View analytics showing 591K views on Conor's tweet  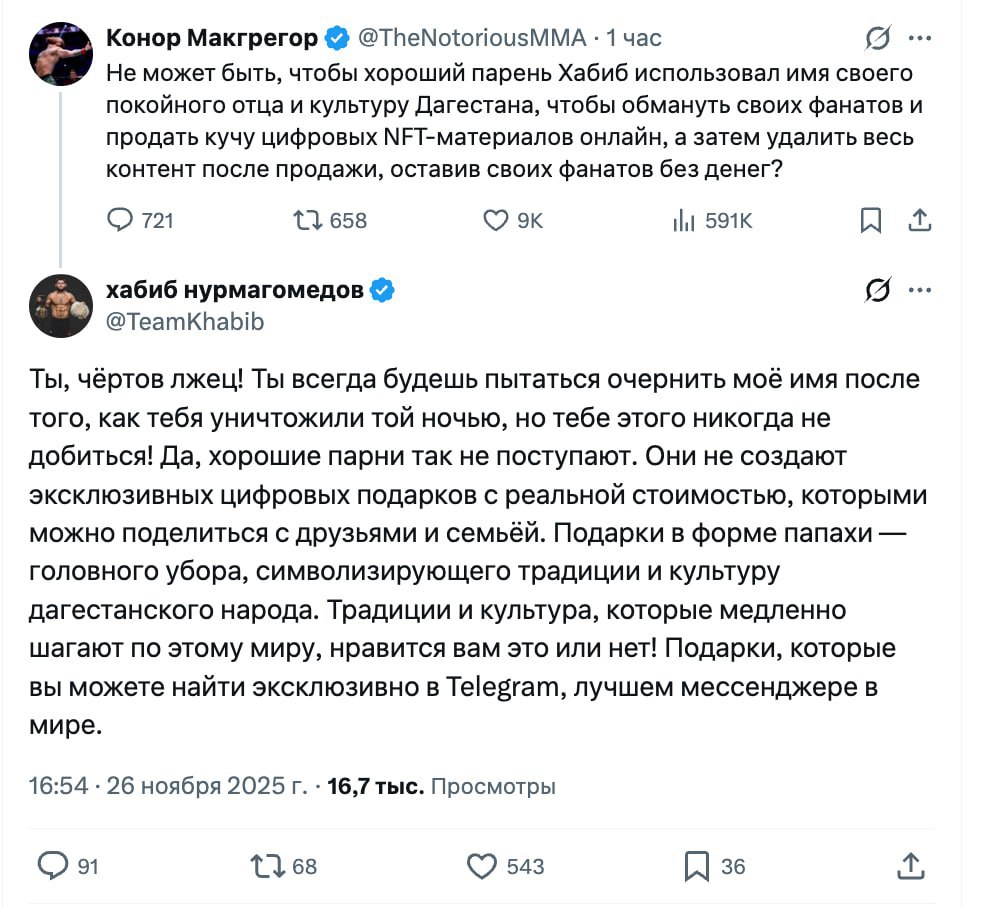coord(684,221)
